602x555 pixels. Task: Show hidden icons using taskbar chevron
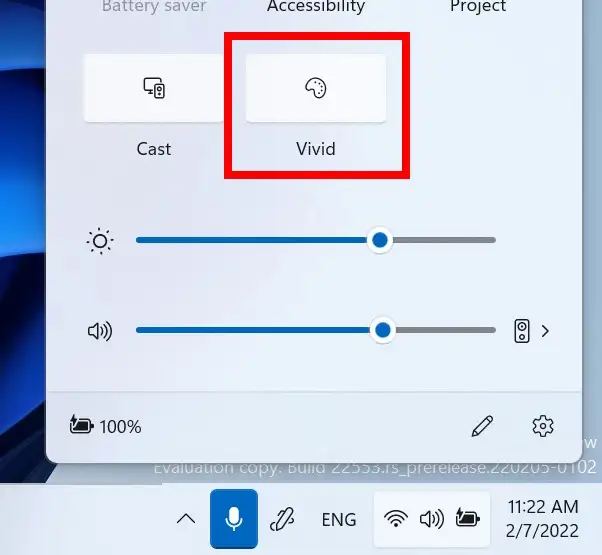coord(186,519)
